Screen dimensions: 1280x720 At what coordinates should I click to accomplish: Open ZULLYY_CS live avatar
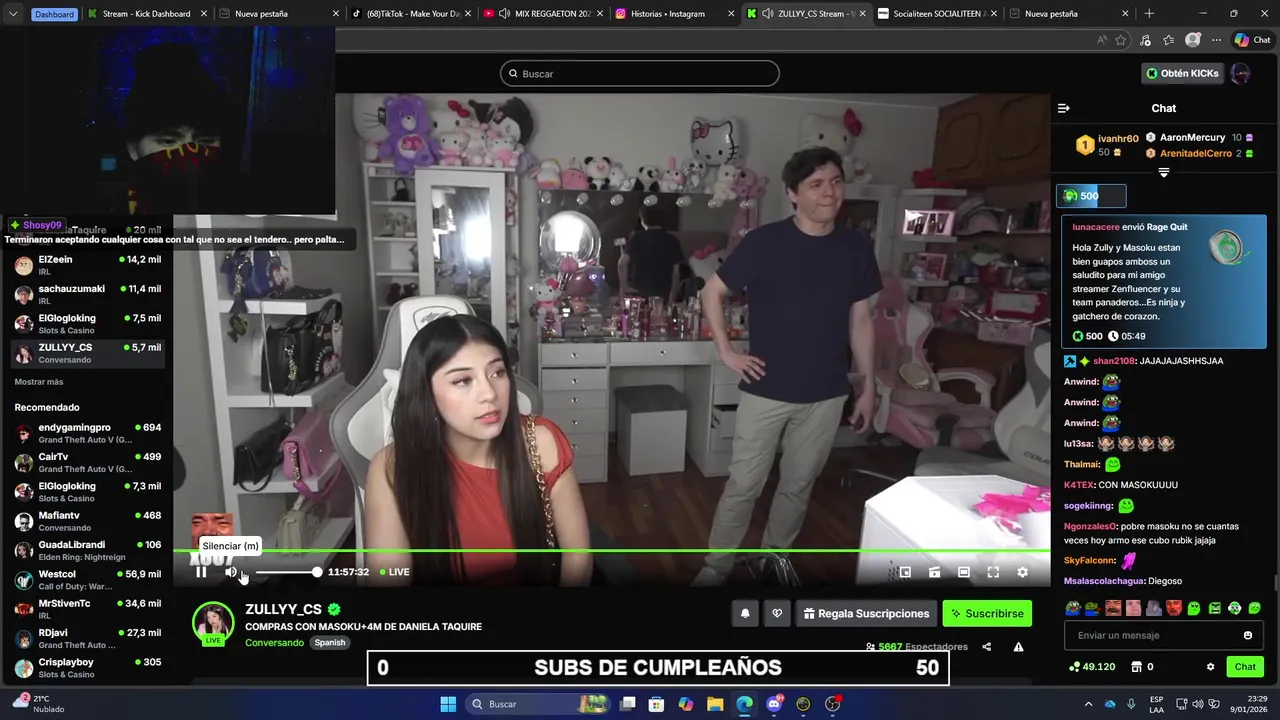(213, 622)
